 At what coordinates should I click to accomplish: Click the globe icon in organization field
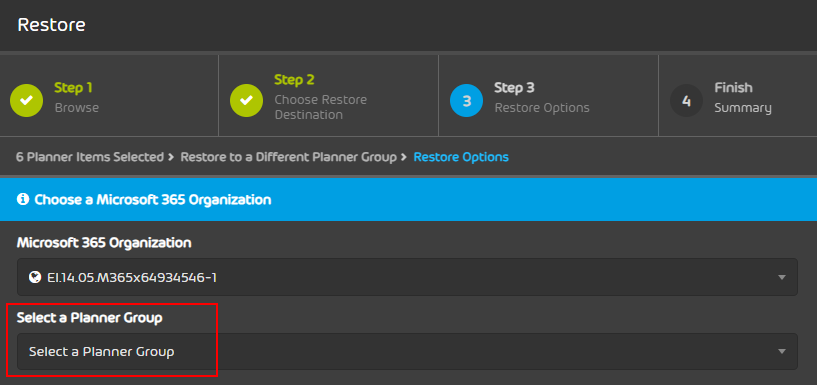[35, 277]
